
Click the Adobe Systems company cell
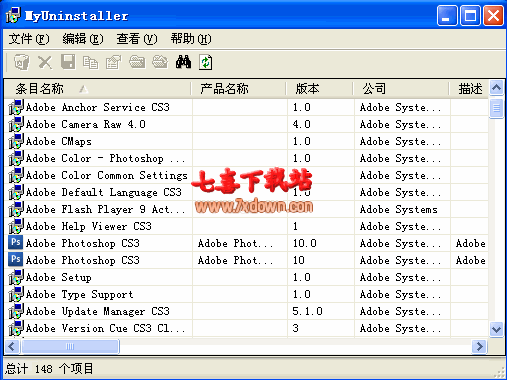tap(399, 209)
